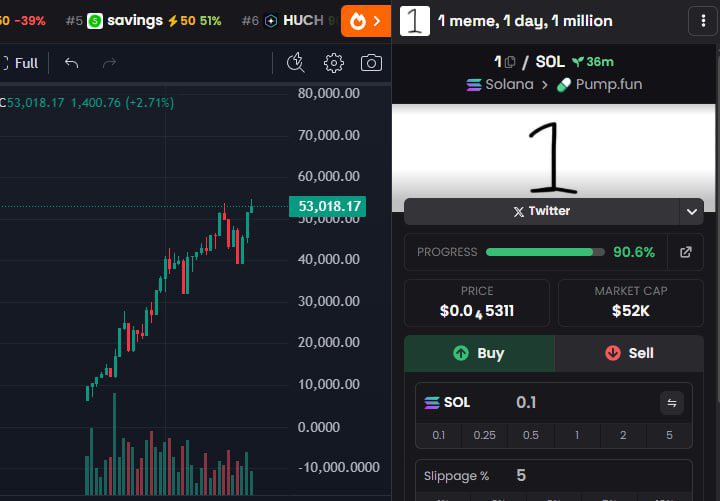
Task: Choose the 0.25 SOL preset amount
Action: [484, 435]
